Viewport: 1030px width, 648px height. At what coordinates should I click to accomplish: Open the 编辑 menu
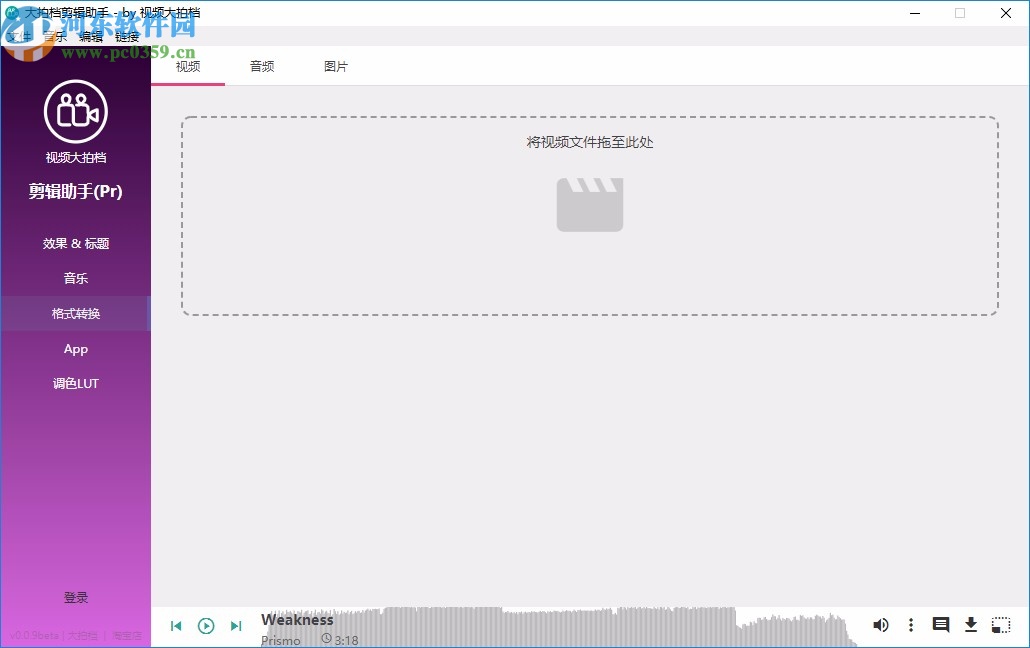90,36
